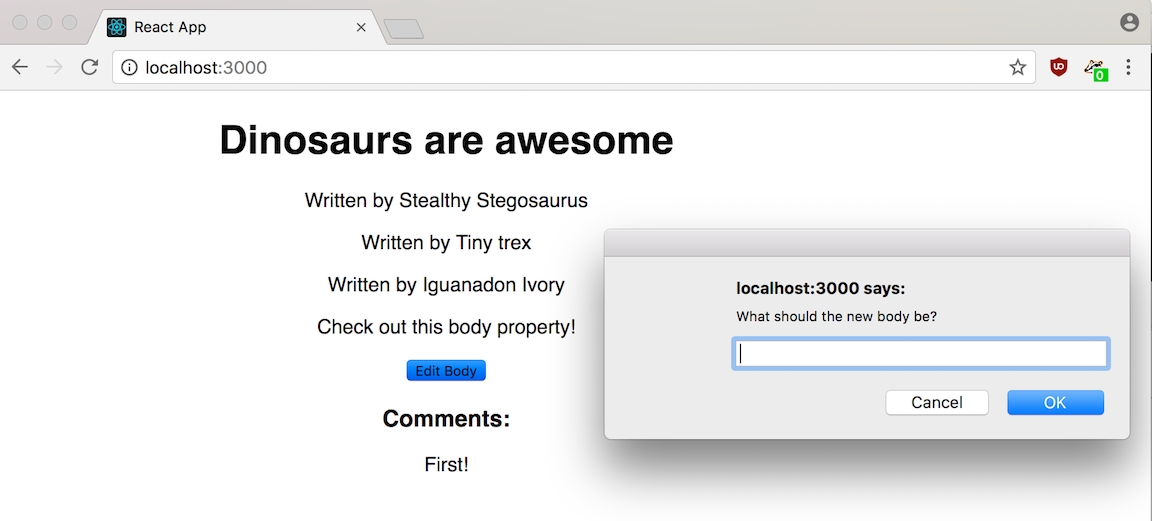Focus the localhost:3000 address bar
This screenshot has width=1152, height=521.
(x=560, y=68)
